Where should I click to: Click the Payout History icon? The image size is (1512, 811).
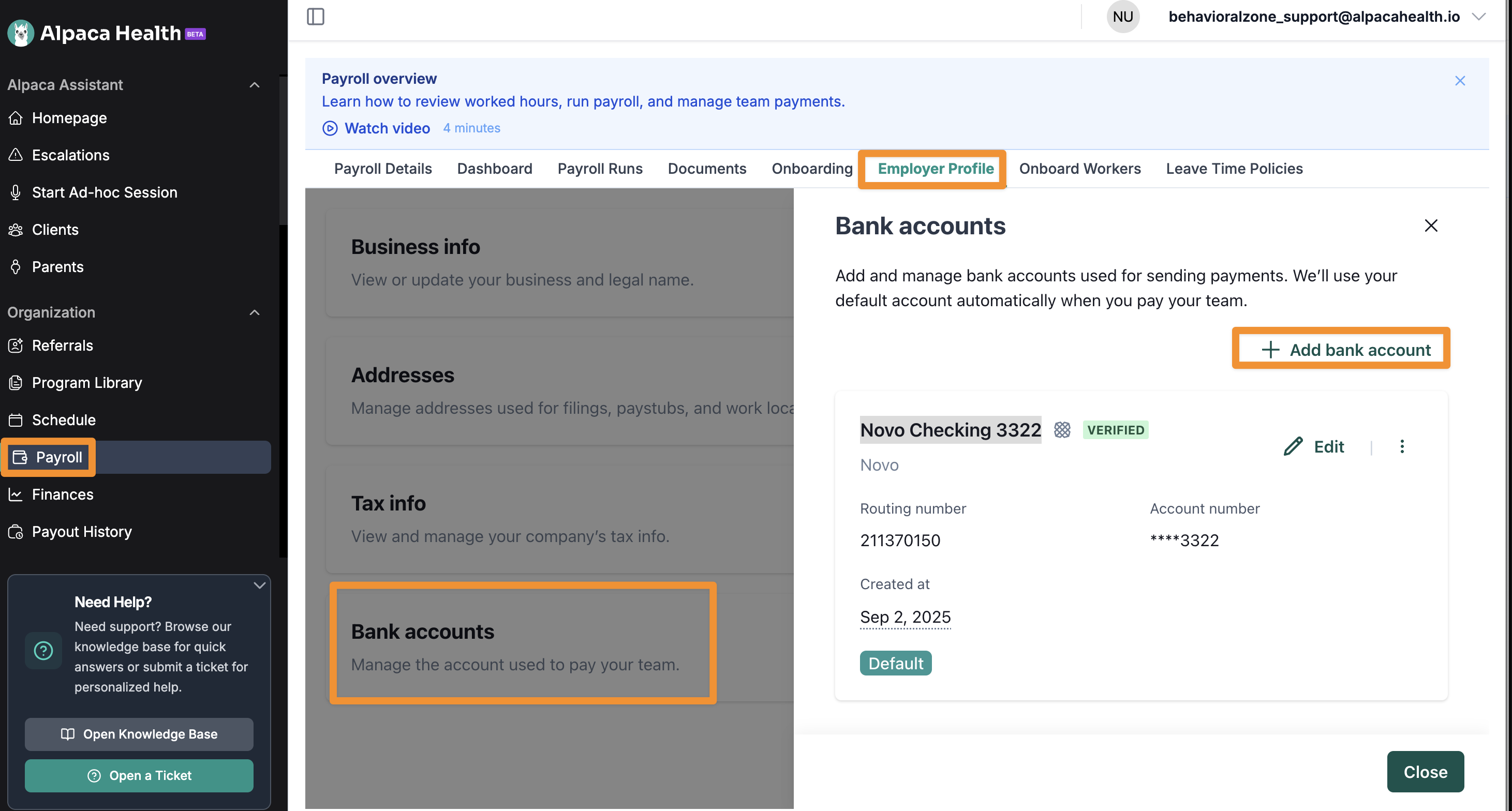click(16, 532)
